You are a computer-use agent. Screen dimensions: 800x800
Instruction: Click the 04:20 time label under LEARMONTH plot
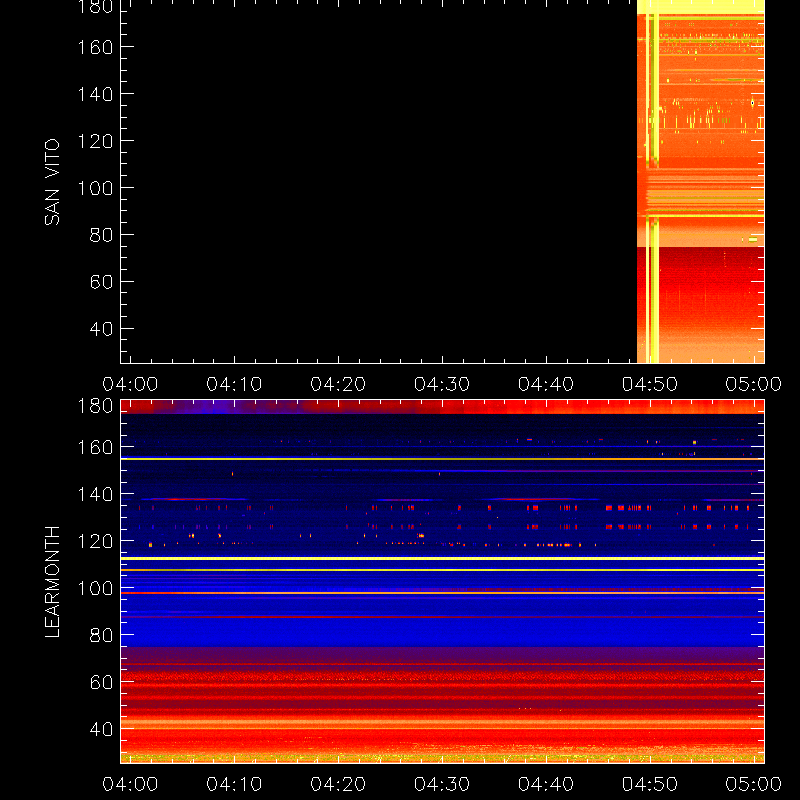(338, 784)
